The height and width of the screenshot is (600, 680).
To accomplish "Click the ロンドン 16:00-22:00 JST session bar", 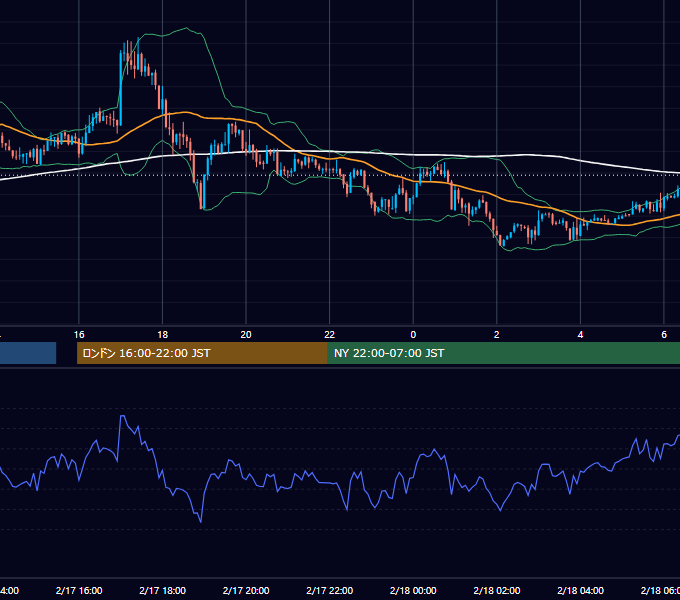I will click(x=202, y=353).
